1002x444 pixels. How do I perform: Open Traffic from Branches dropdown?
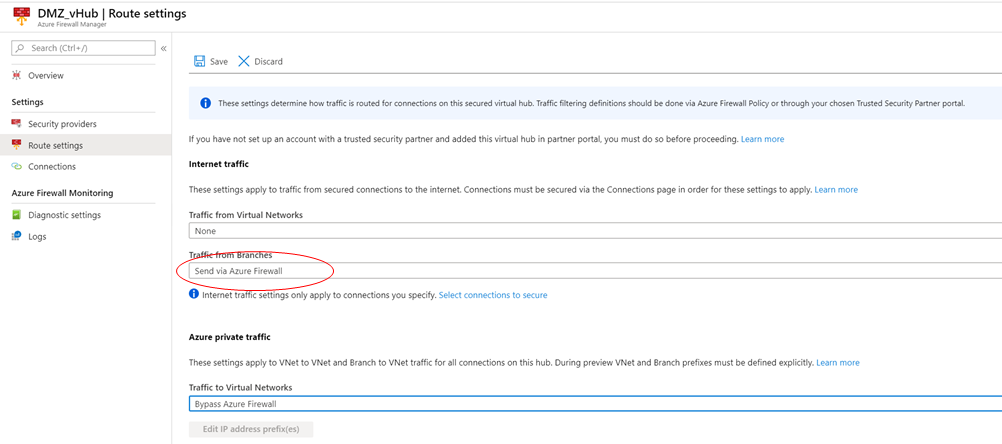coord(595,271)
